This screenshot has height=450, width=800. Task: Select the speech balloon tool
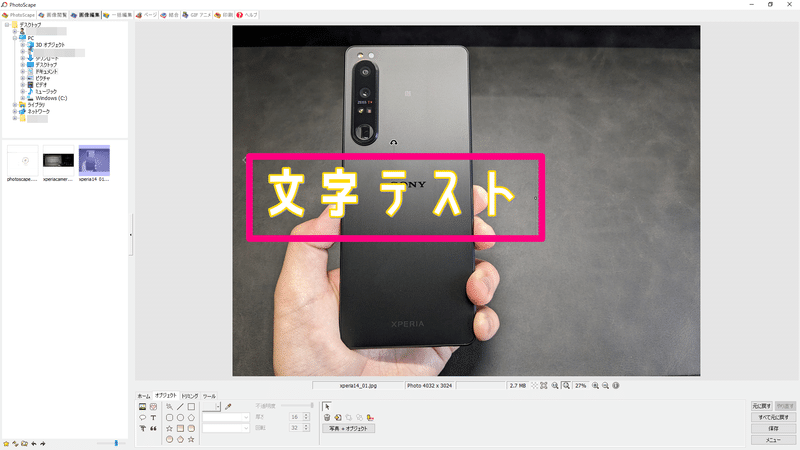click(142, 417)
